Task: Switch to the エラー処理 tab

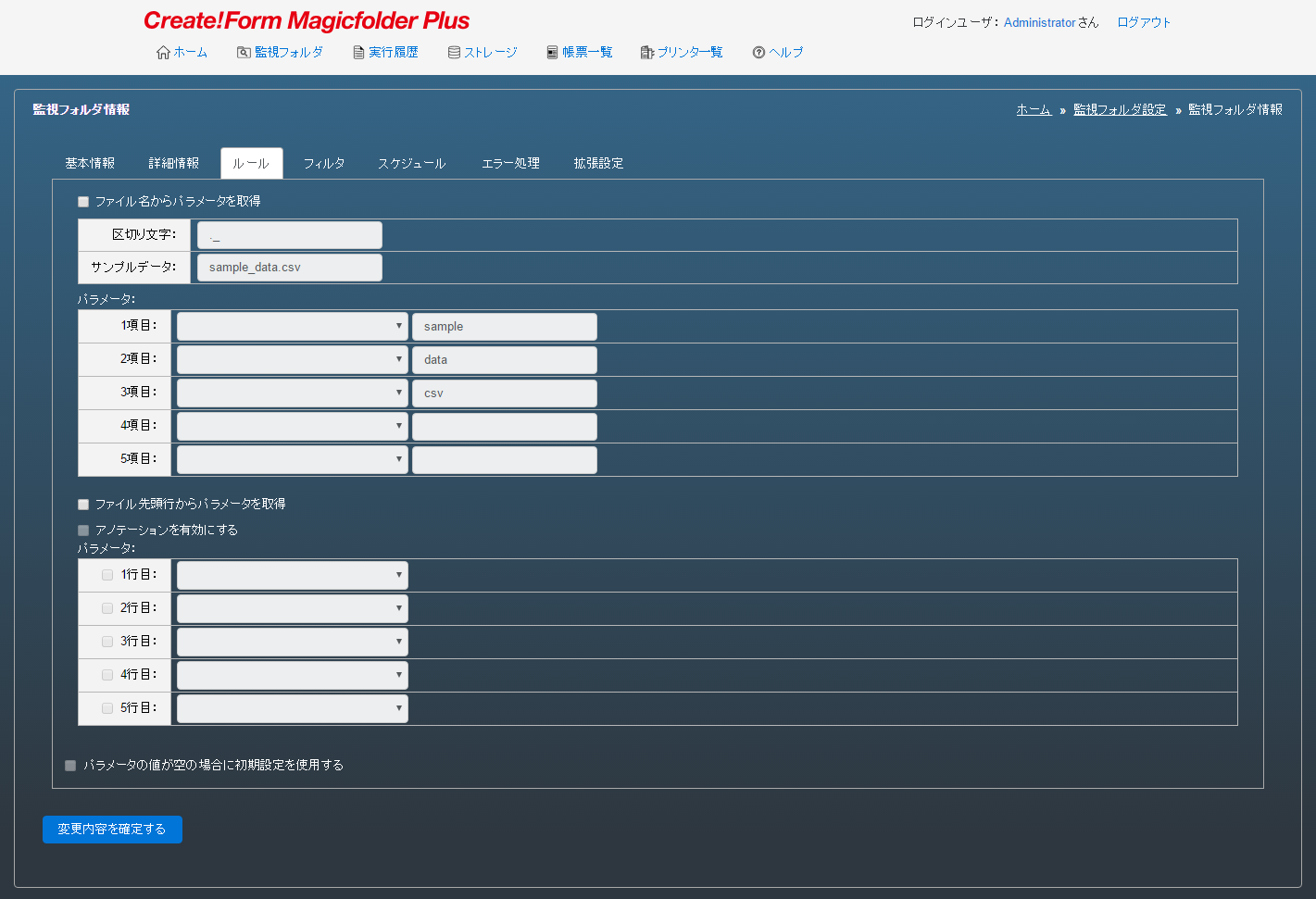Action: coord(510,163)
